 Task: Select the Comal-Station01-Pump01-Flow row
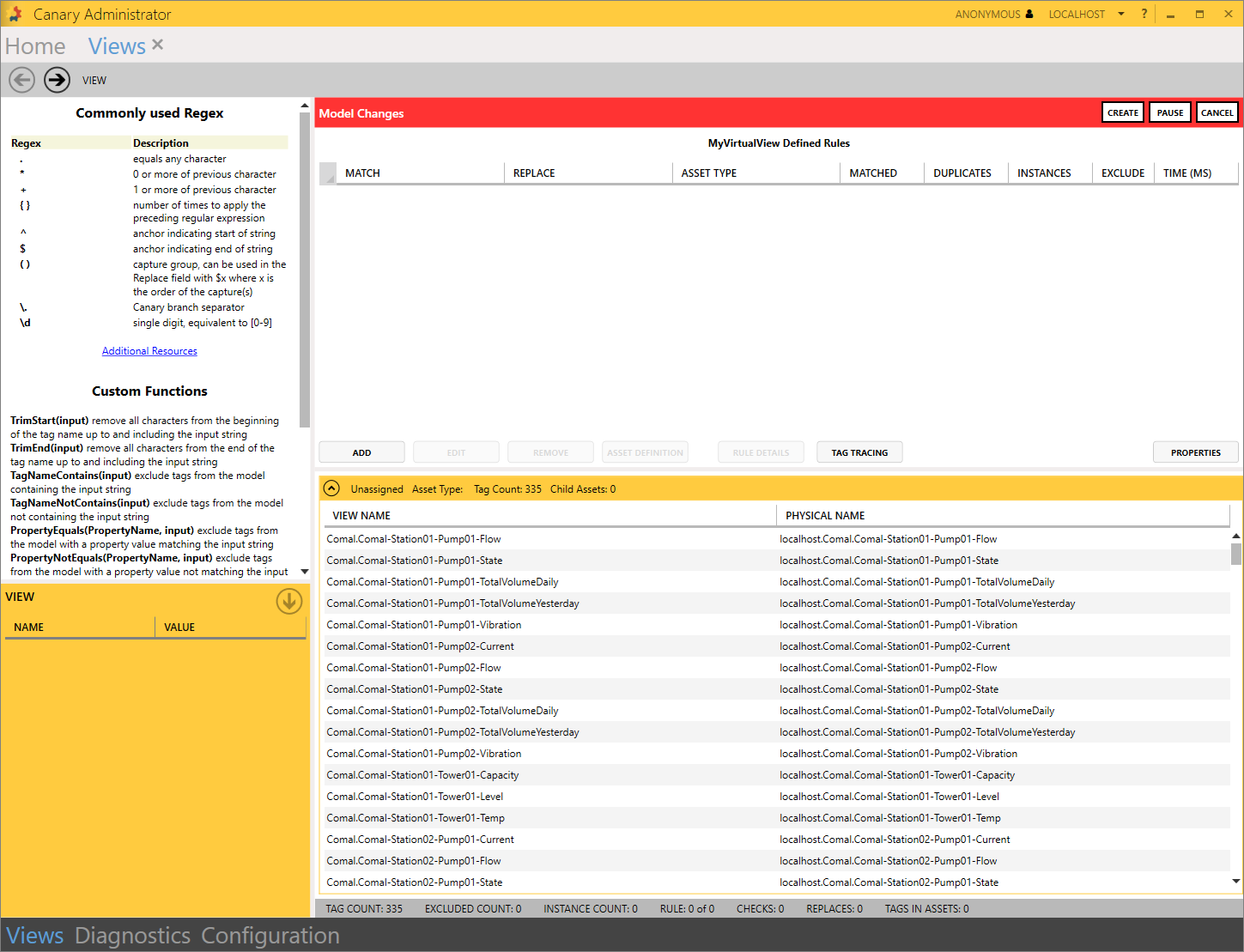[414, 539]
